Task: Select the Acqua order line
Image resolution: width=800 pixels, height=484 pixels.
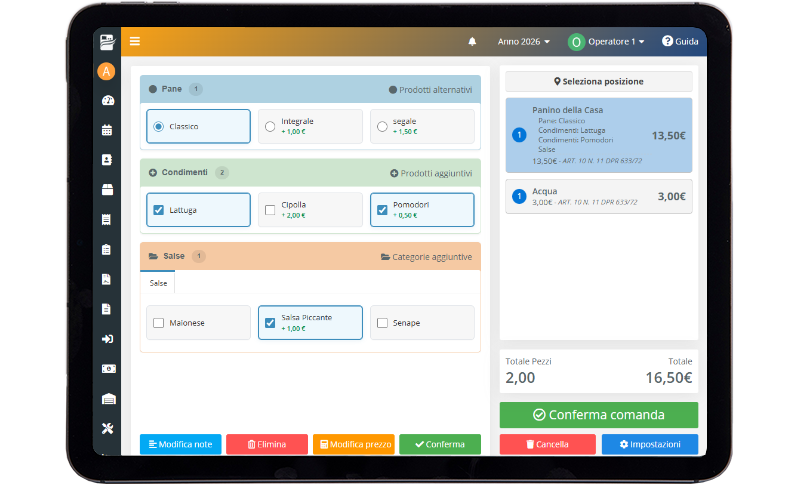Action: tap(599, 196)
